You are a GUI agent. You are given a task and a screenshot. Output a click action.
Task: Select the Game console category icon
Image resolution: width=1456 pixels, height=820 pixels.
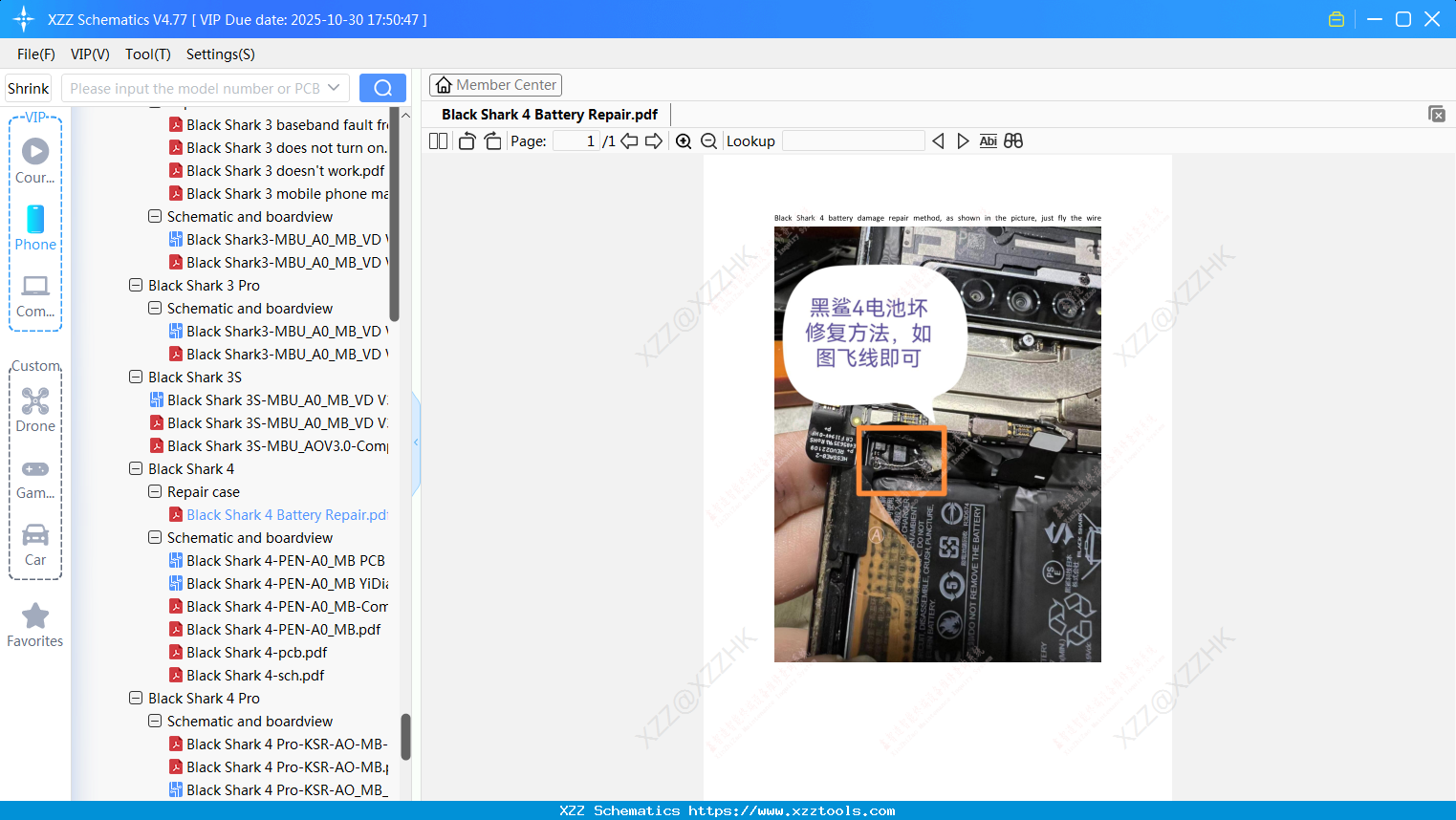pyautogui.click(x=35, y=479)
